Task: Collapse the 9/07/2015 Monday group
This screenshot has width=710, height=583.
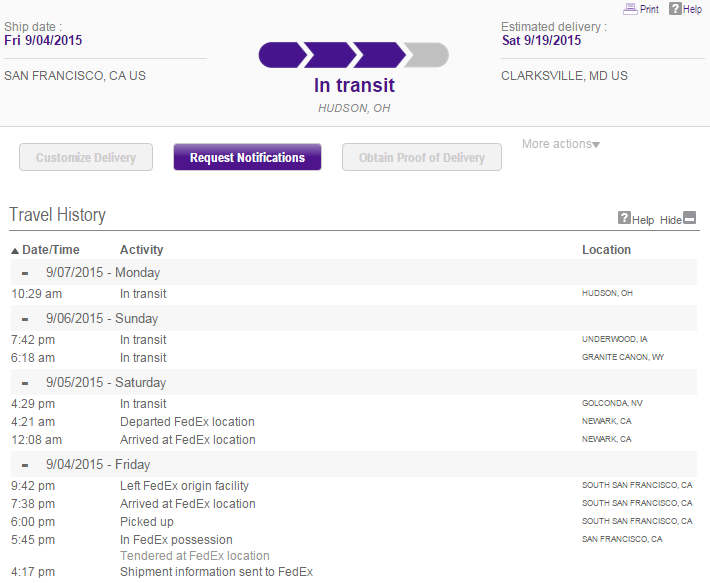Action: 25,273
